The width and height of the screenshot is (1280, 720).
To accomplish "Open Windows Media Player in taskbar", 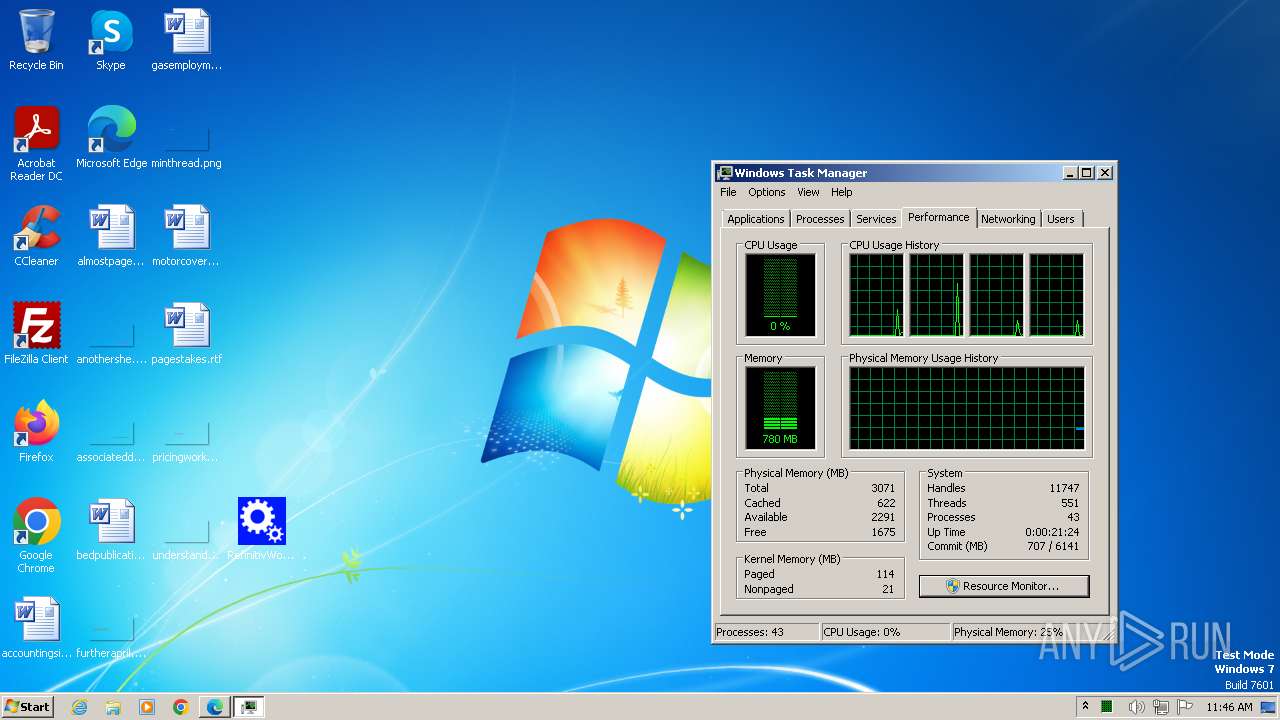I will [147, 707].
